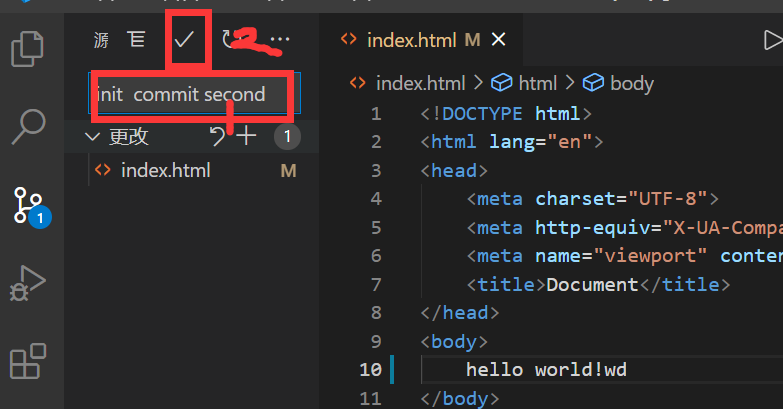Open the Explorer view in activity bar
783x409 pixels.
click(27, 49)
